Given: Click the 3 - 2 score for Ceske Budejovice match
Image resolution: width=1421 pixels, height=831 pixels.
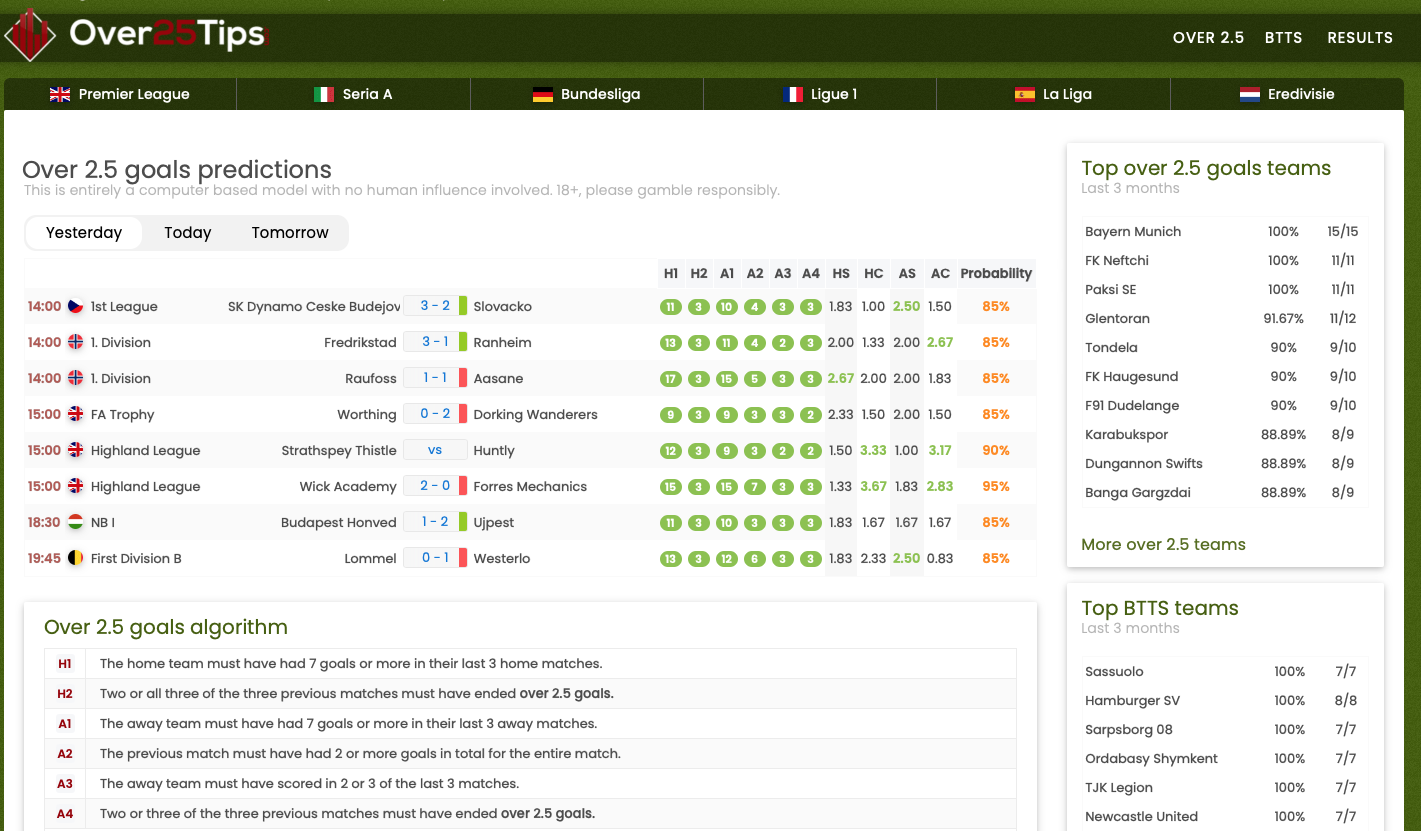Looking at the screenshot, I should 435,306.
